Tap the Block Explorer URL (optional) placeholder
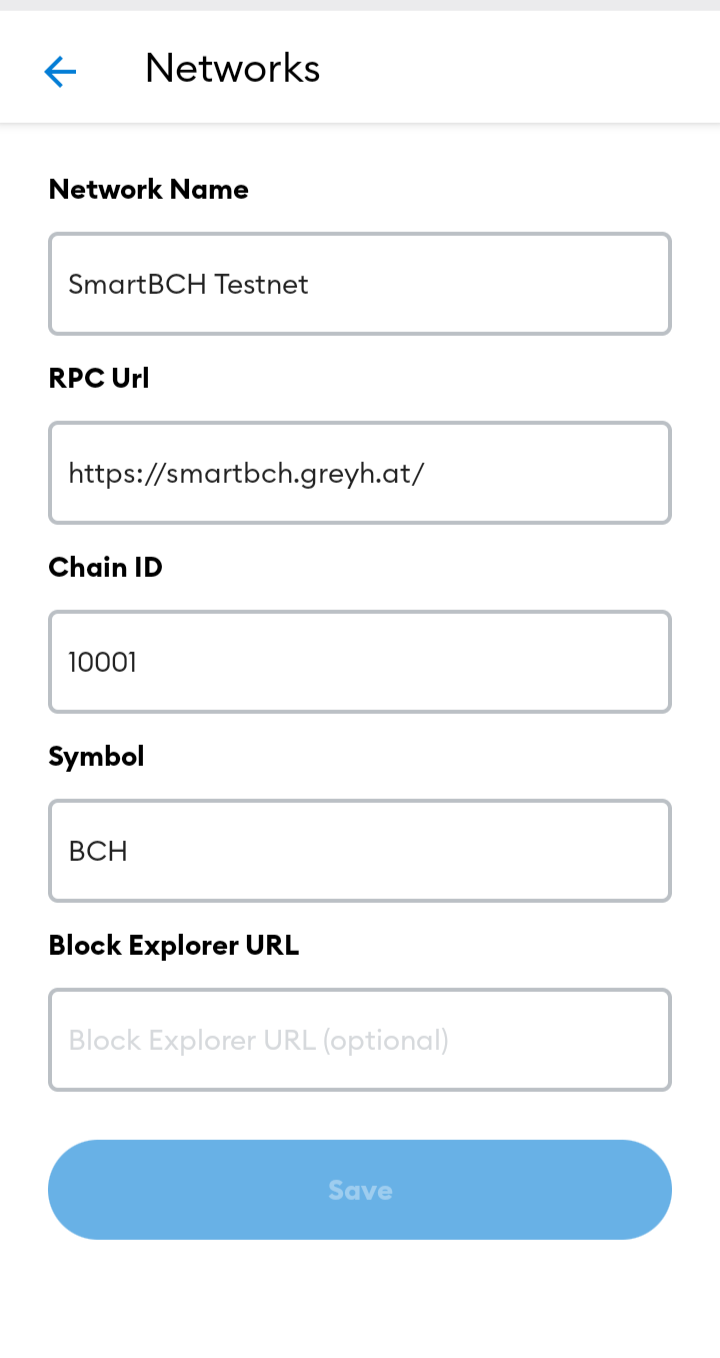 click(258, 1040)
